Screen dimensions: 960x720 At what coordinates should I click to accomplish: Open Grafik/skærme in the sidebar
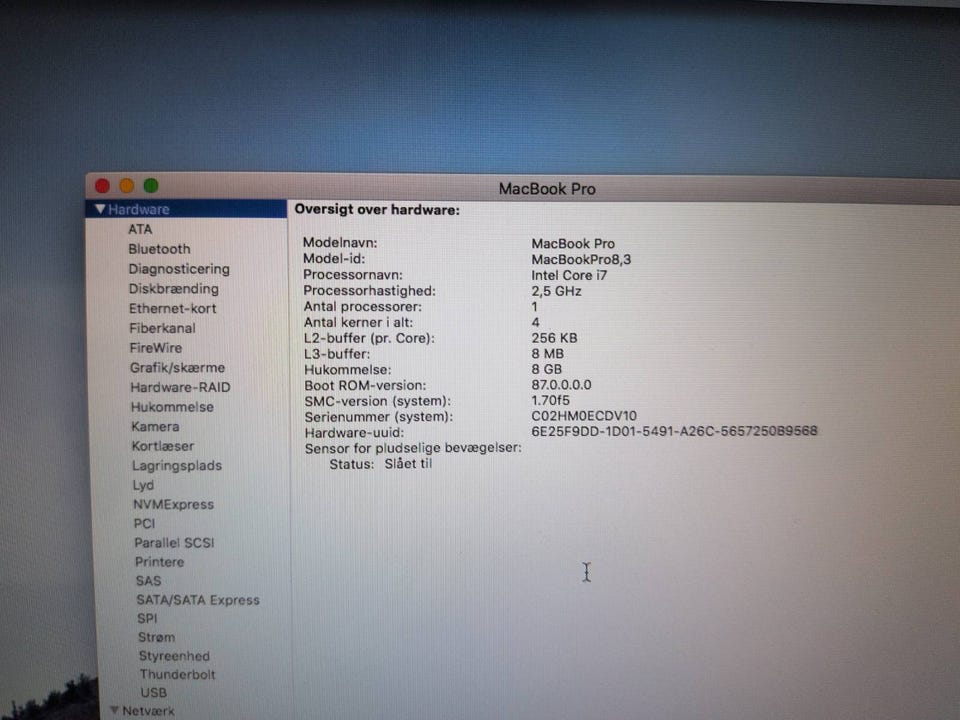coord(178,368)
